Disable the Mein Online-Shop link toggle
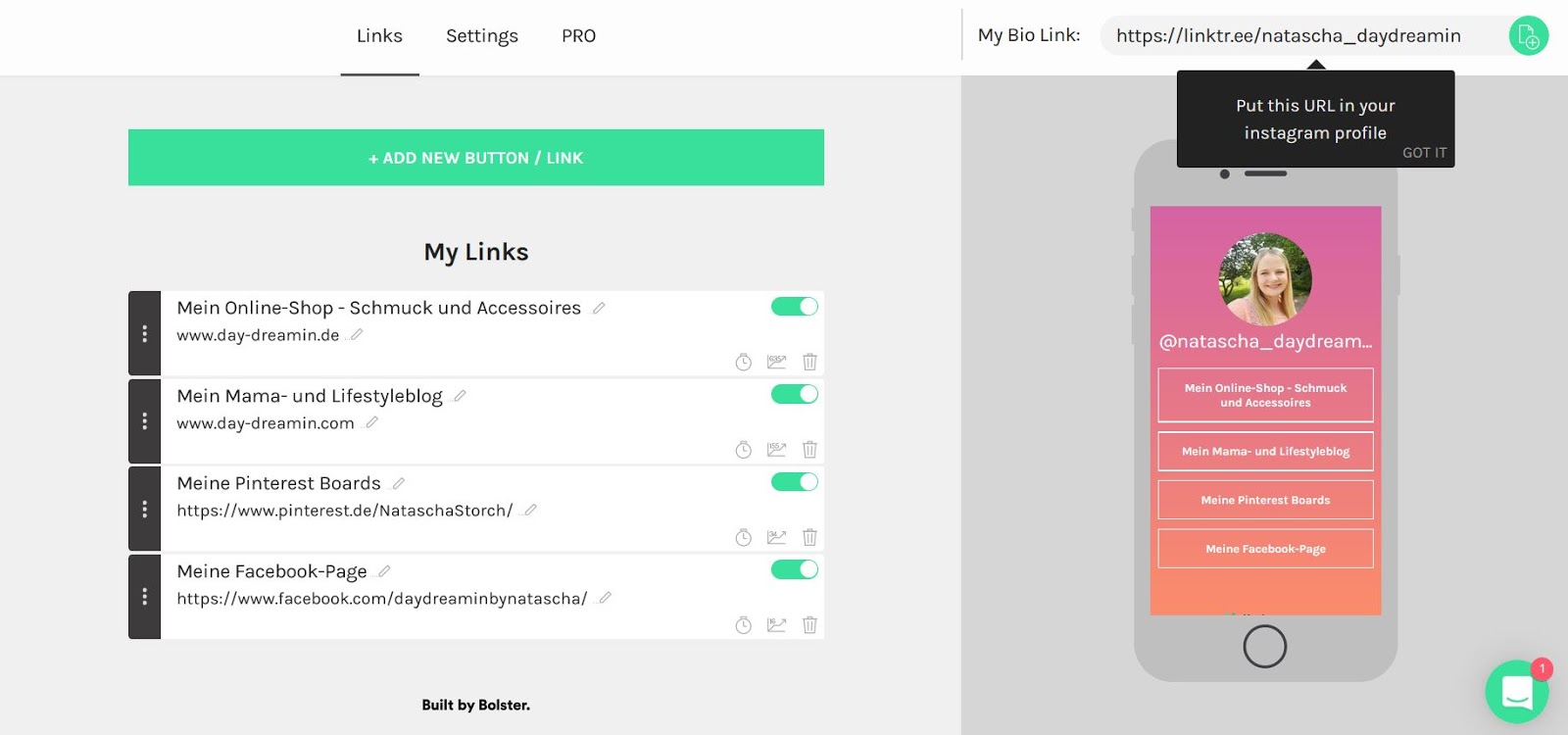 coord(794,307)
